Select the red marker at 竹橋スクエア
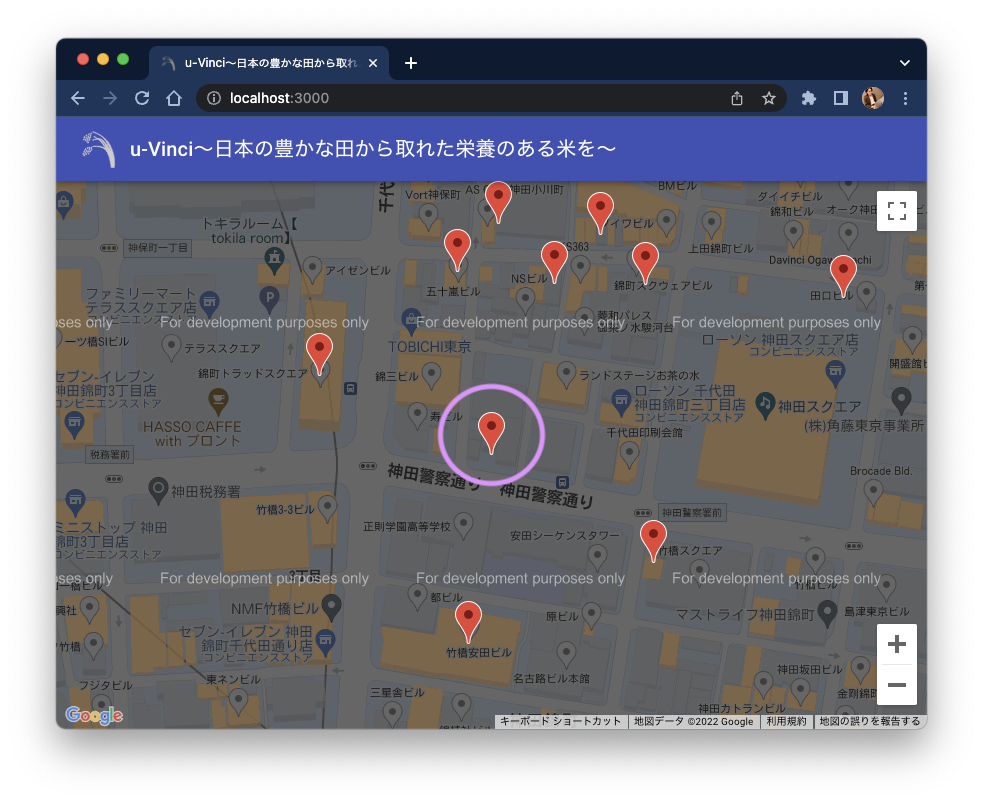The width and height of the screenshot is (983, 803). coord(653,540)
